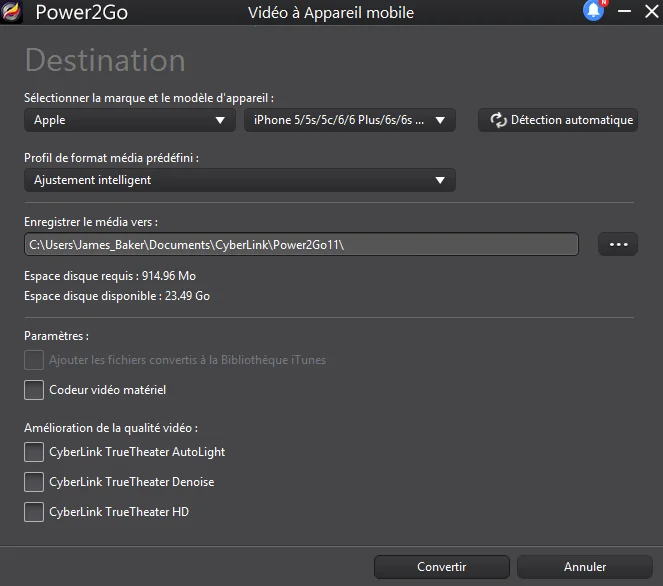Click the 'Destination' heading
Screen dimensions: 663x586
click(x=105, y=60)
